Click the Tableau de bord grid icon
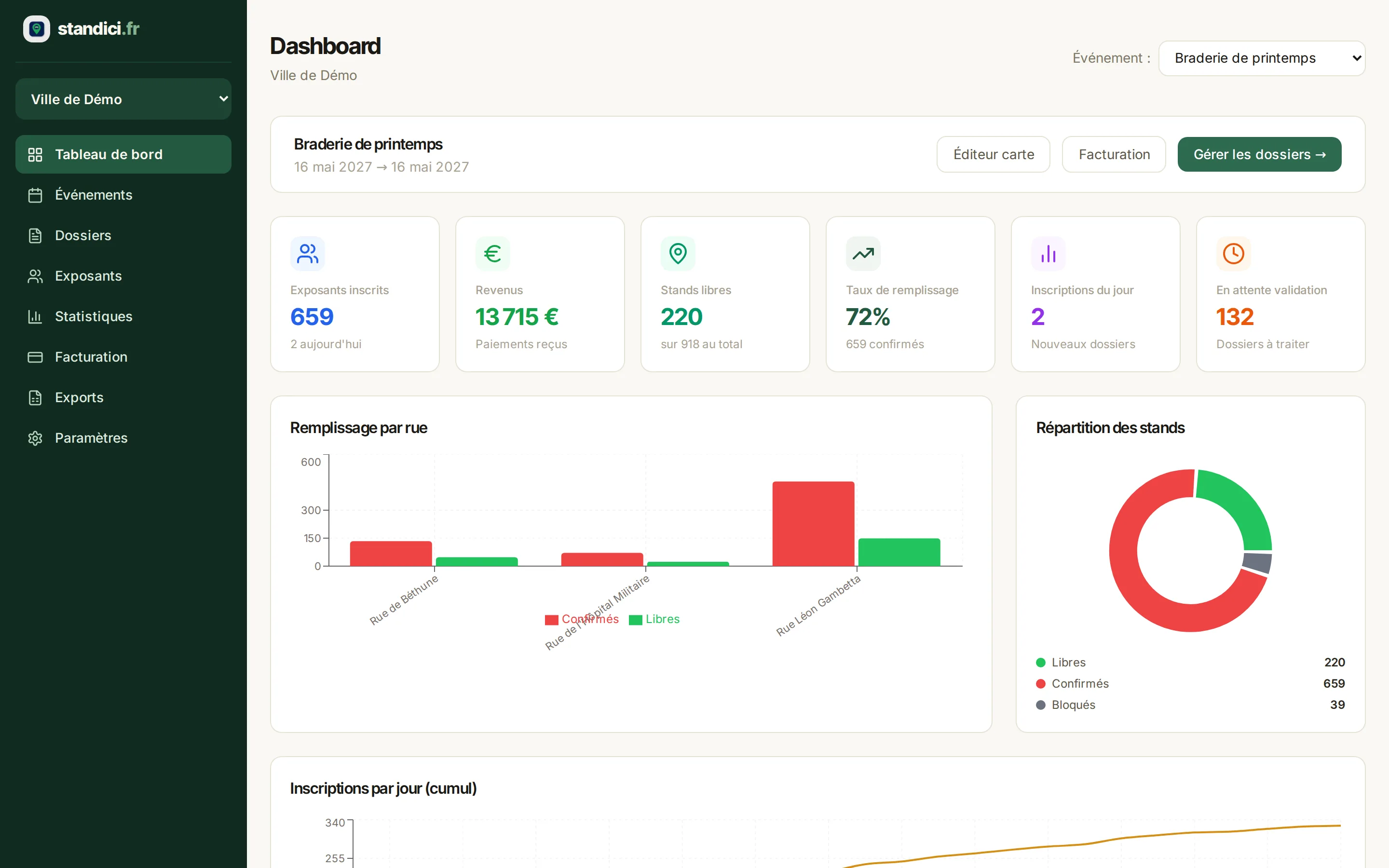The image size is (1389, 868). pos(35,154)
